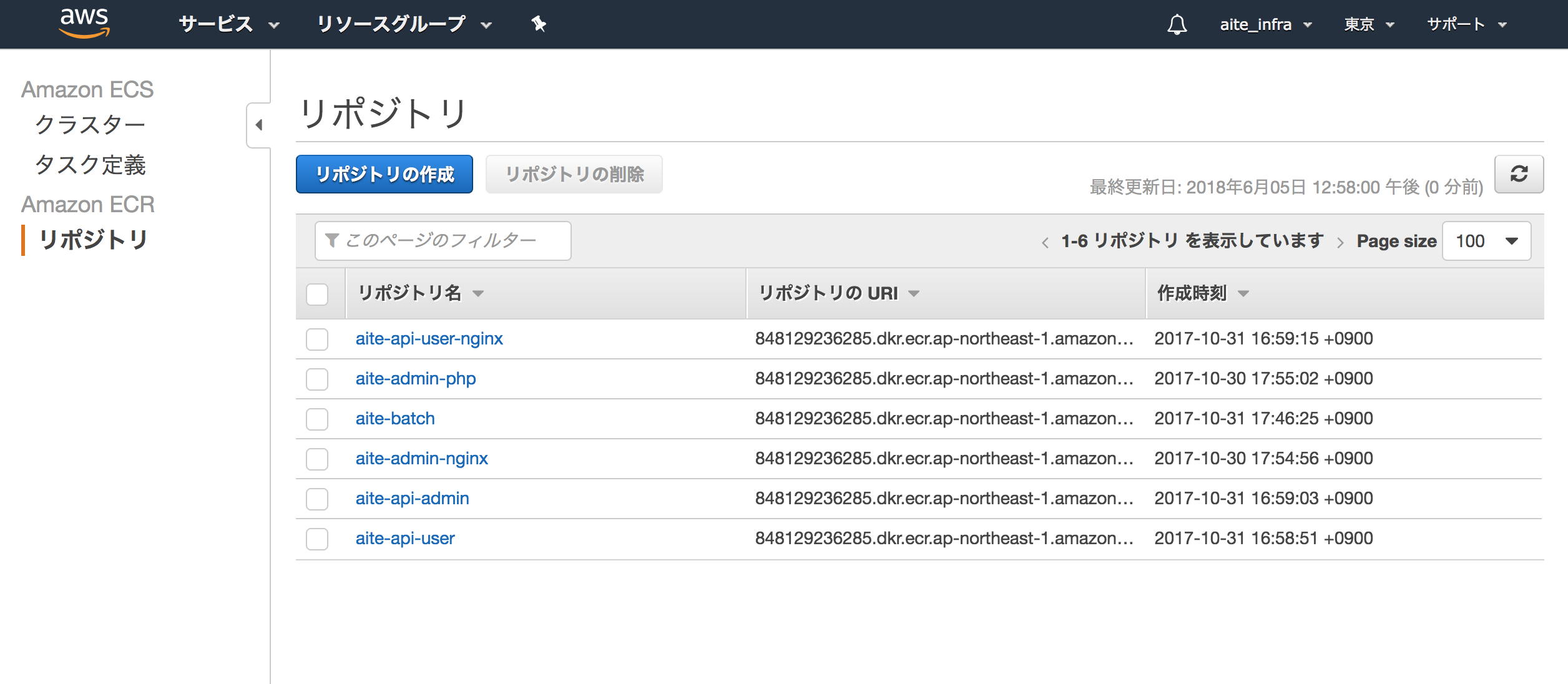Click the 1-6 リポジトリ を表示しています text

(1192, 241)
